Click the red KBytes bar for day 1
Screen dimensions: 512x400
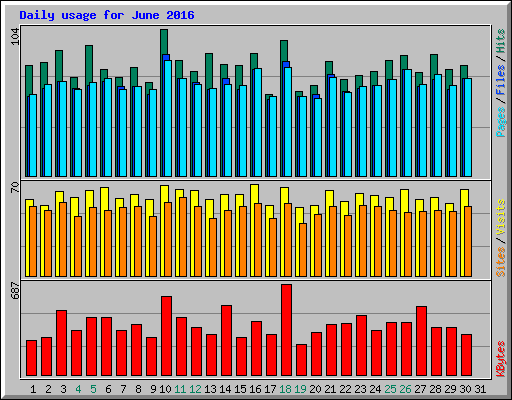[31, 358]
